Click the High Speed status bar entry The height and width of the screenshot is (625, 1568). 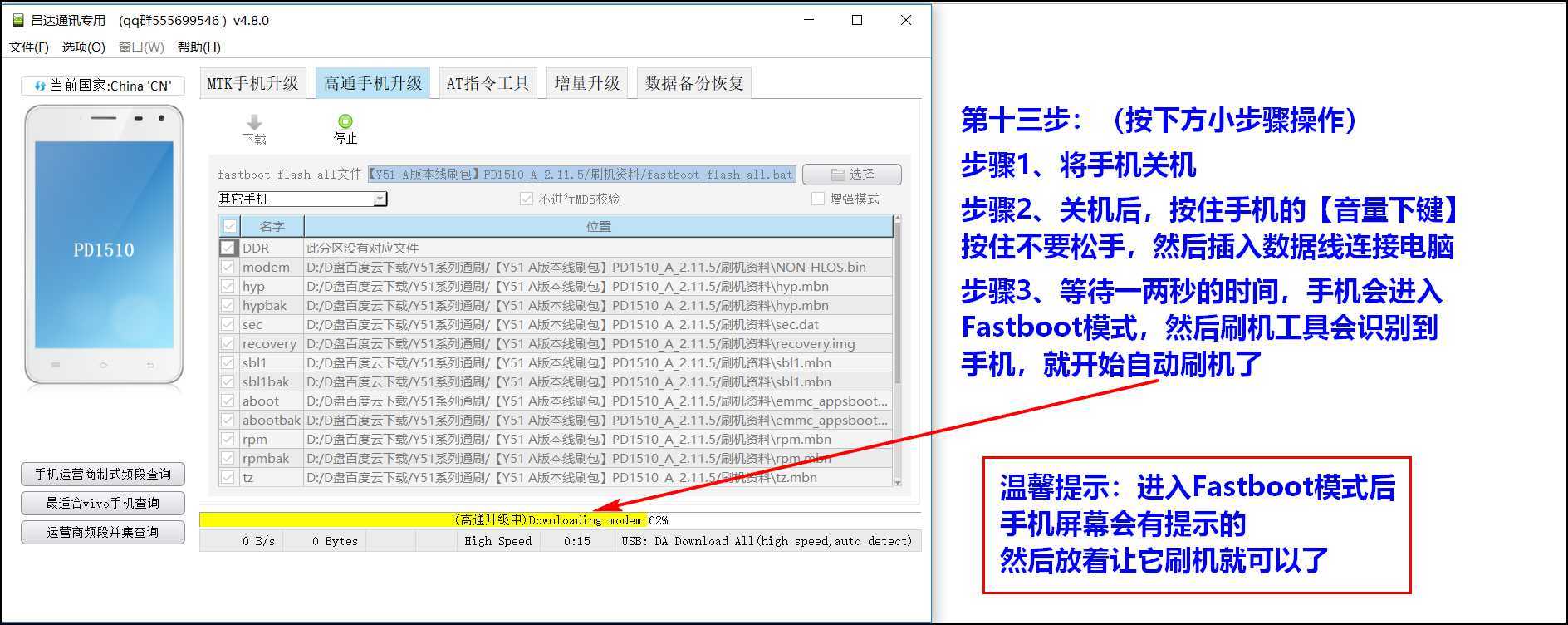click(497, 541)
